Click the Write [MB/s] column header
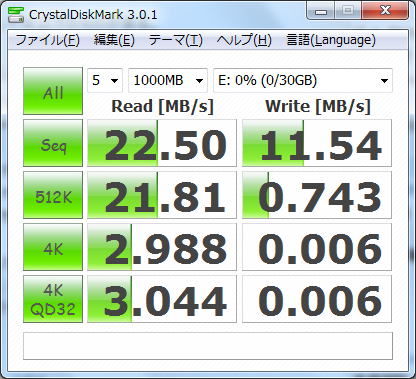Screen dimensions: 416x379 (x=318, y=107)
